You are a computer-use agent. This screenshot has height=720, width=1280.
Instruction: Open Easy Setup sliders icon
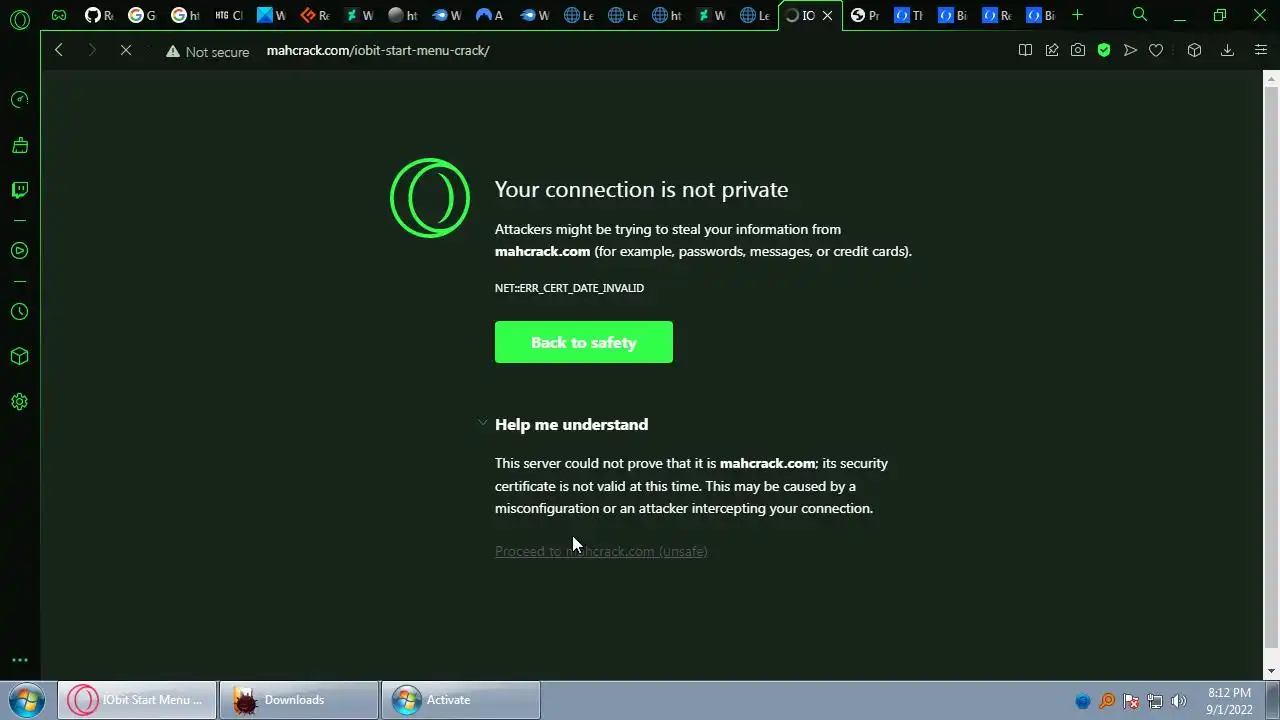1260,50
